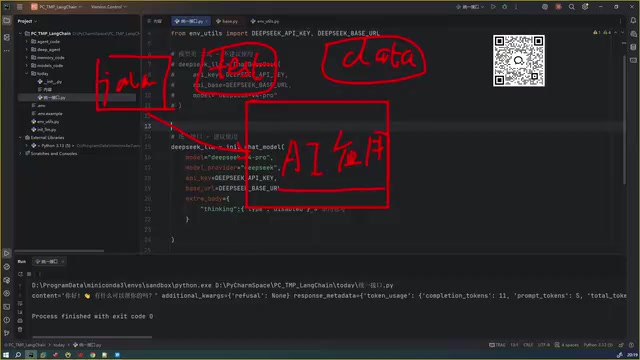The width and height of the screenshot is (640, 360).
Task: Click the QR code image overlay
Action: tap(519, 60)
